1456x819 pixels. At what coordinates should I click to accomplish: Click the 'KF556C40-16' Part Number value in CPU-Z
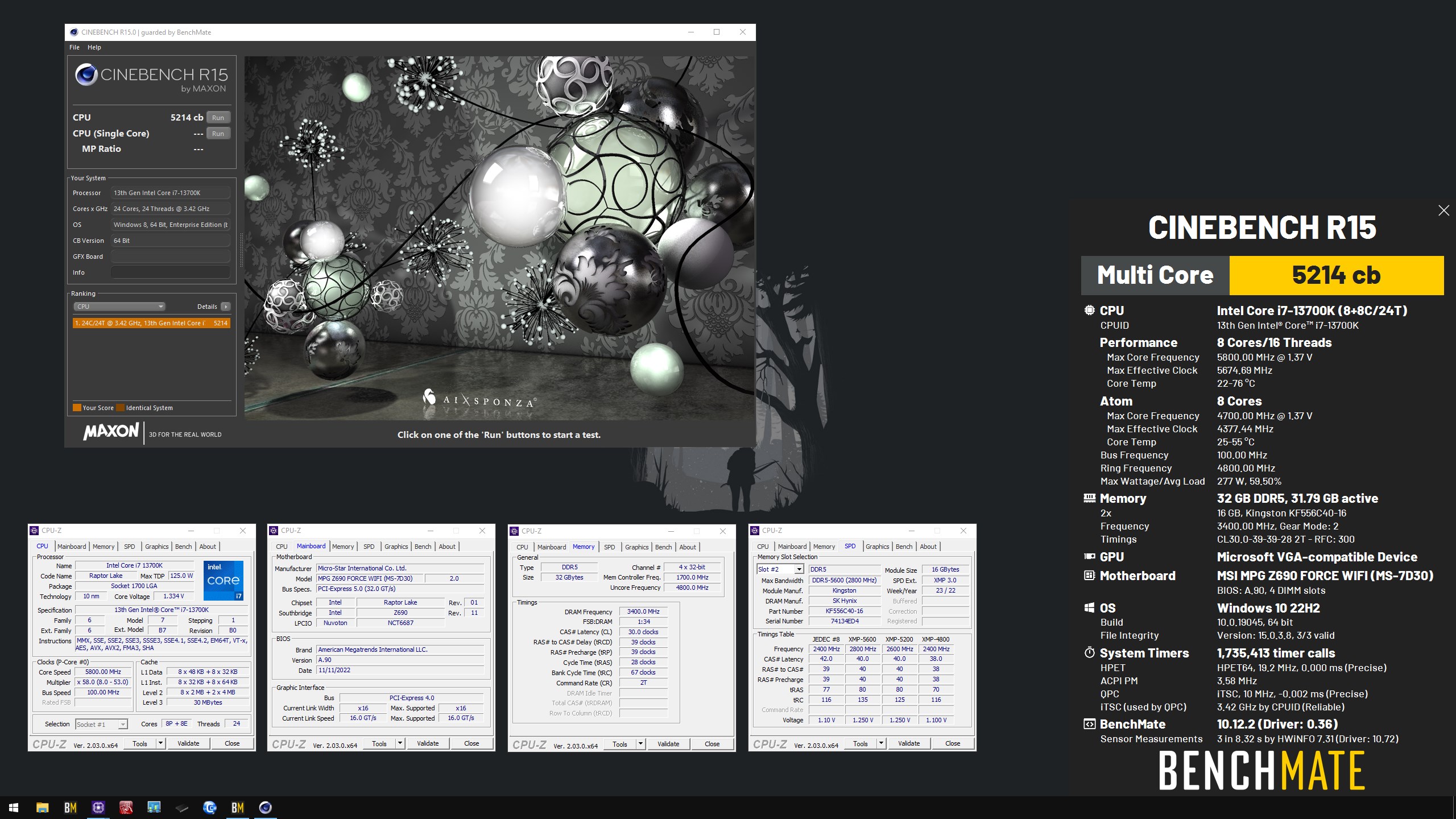coord(844,611)
